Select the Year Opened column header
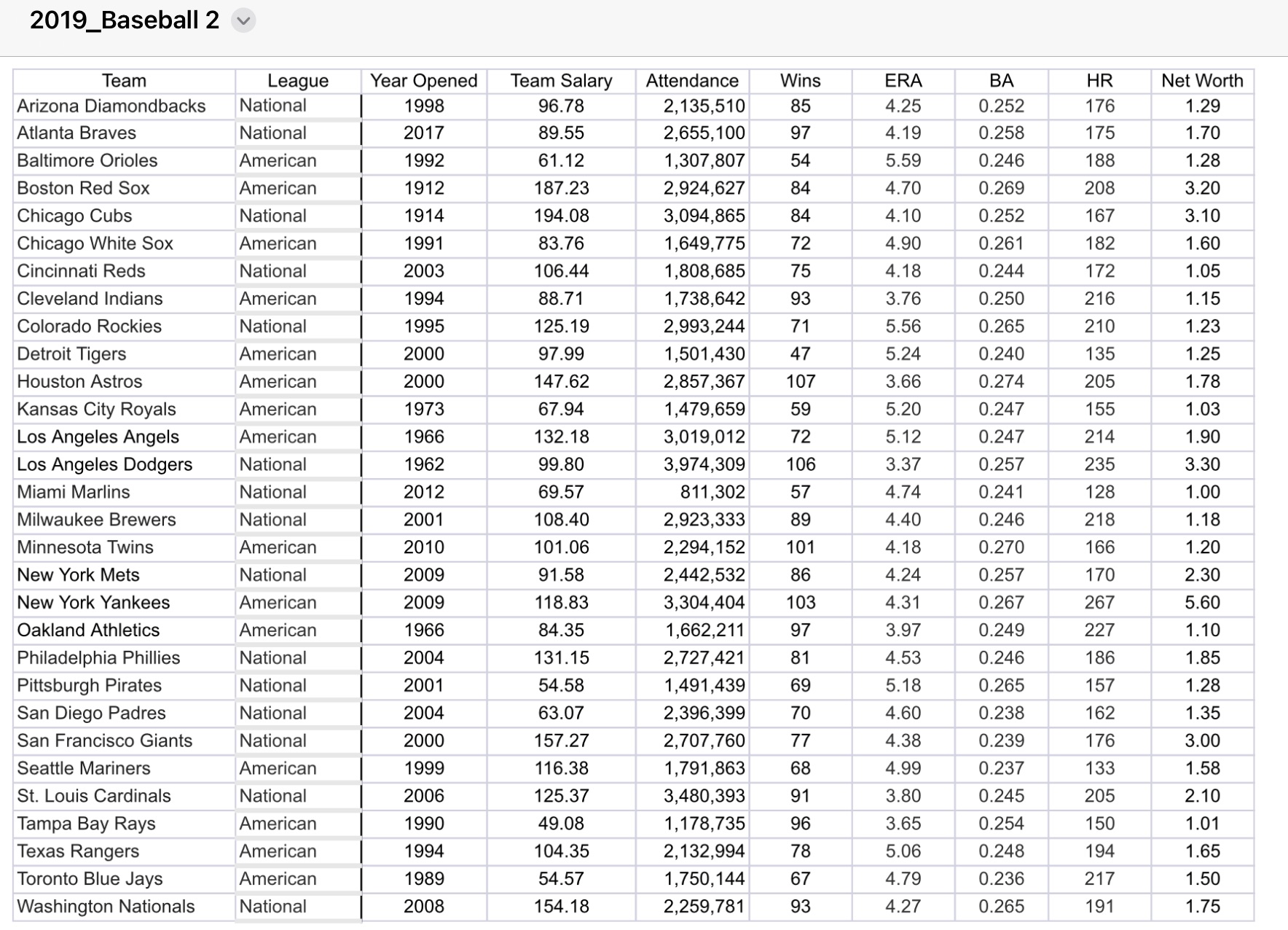 424,81
